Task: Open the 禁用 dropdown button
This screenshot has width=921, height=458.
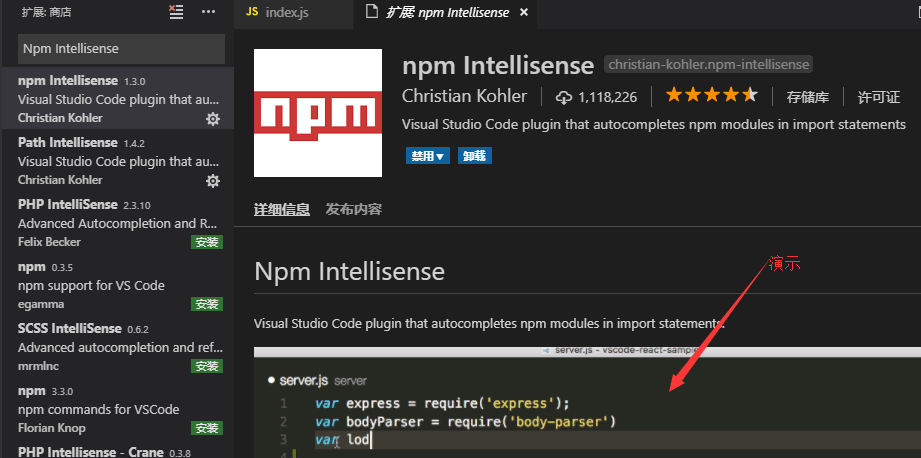Action: [428, 156]
